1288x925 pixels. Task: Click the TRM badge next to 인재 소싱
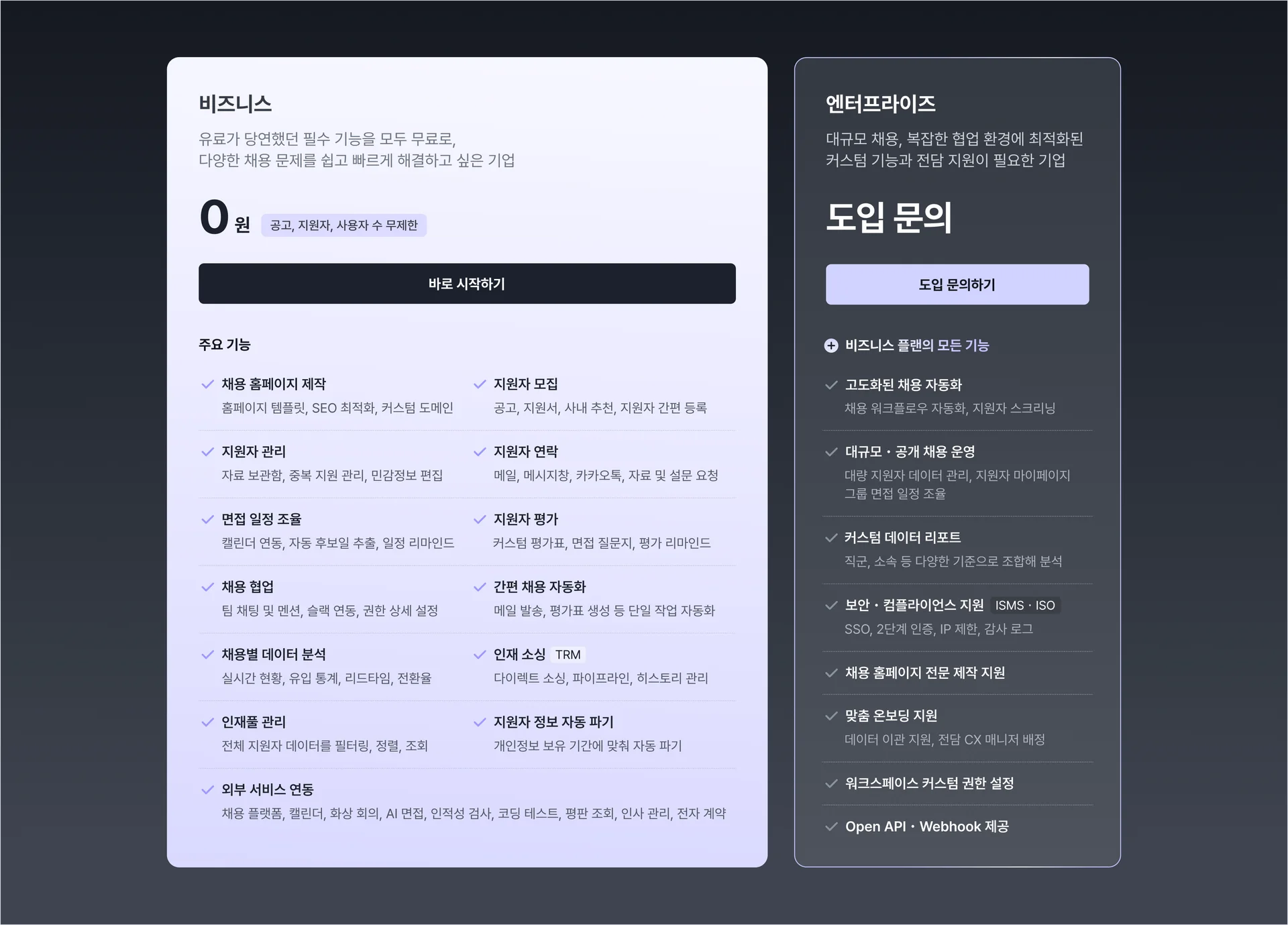568,655
